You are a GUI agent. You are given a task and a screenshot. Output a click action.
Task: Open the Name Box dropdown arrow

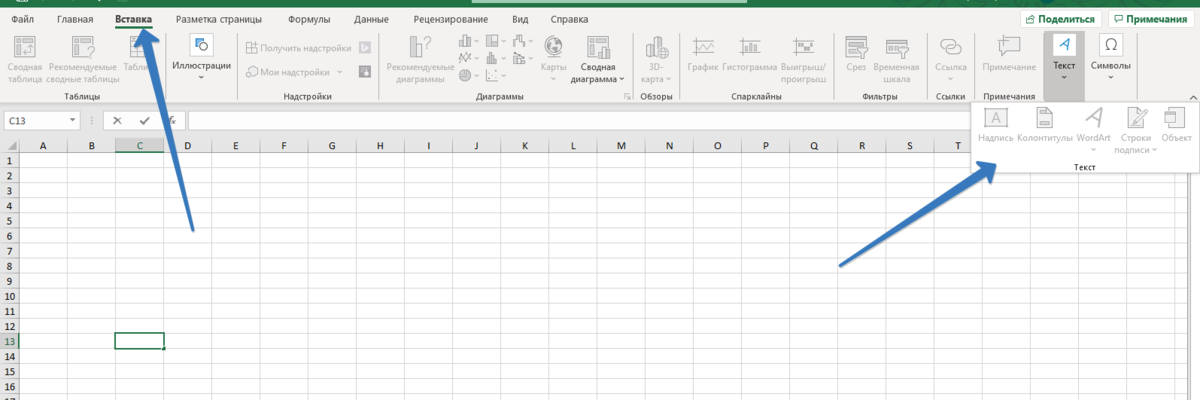pyautogui.click(x=73, y=120)
